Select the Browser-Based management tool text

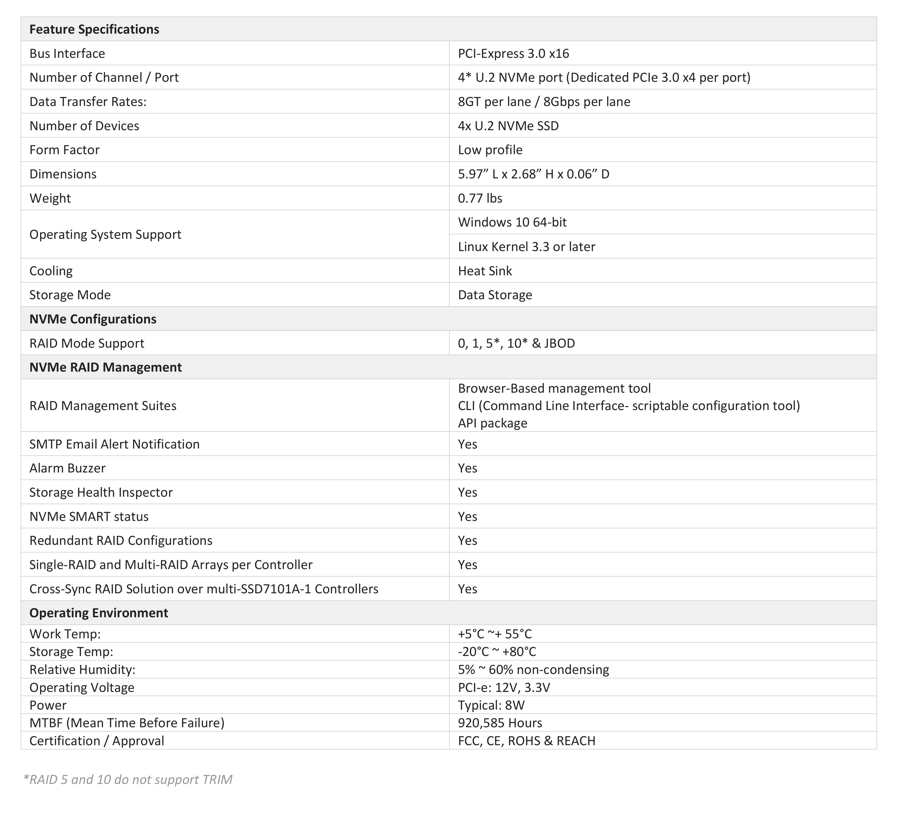click(x=554, y=389)
